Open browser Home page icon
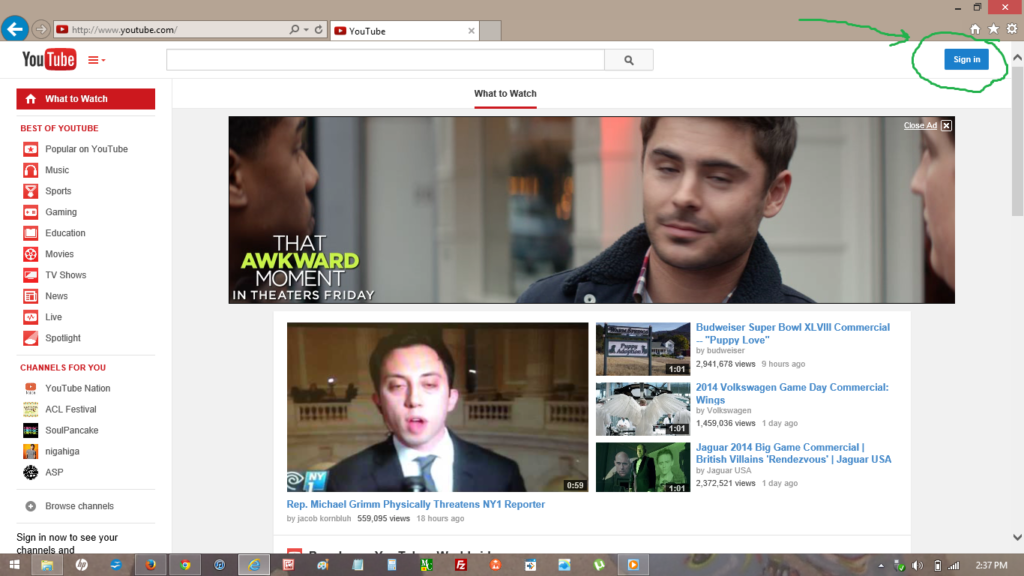Viewport: 1024px width, 576px height. tap(975, 30)
